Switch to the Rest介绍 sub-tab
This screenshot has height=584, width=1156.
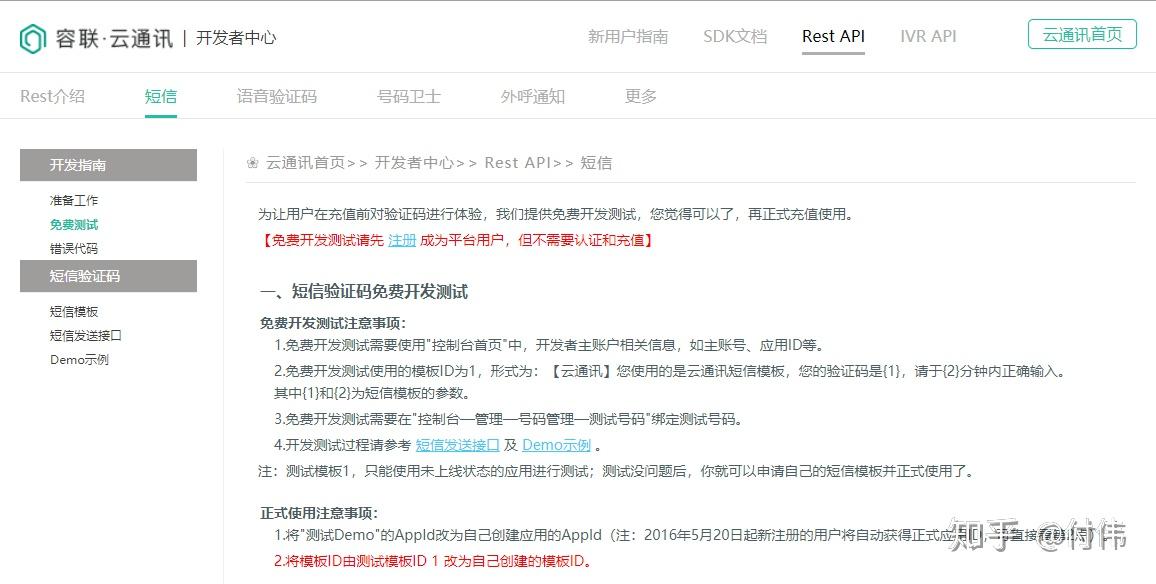[x=52, y=97]
